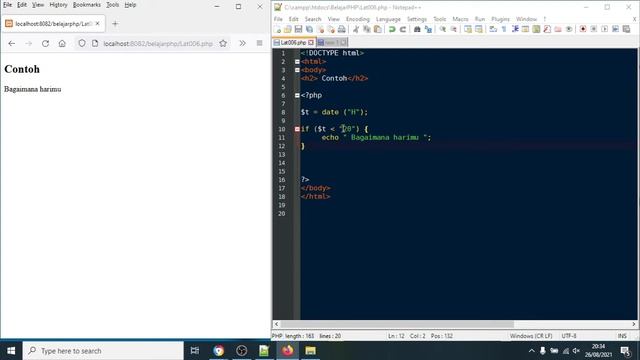Click the Save All icon in Notepad++
640x360 pixels.
tap(309, 29)
